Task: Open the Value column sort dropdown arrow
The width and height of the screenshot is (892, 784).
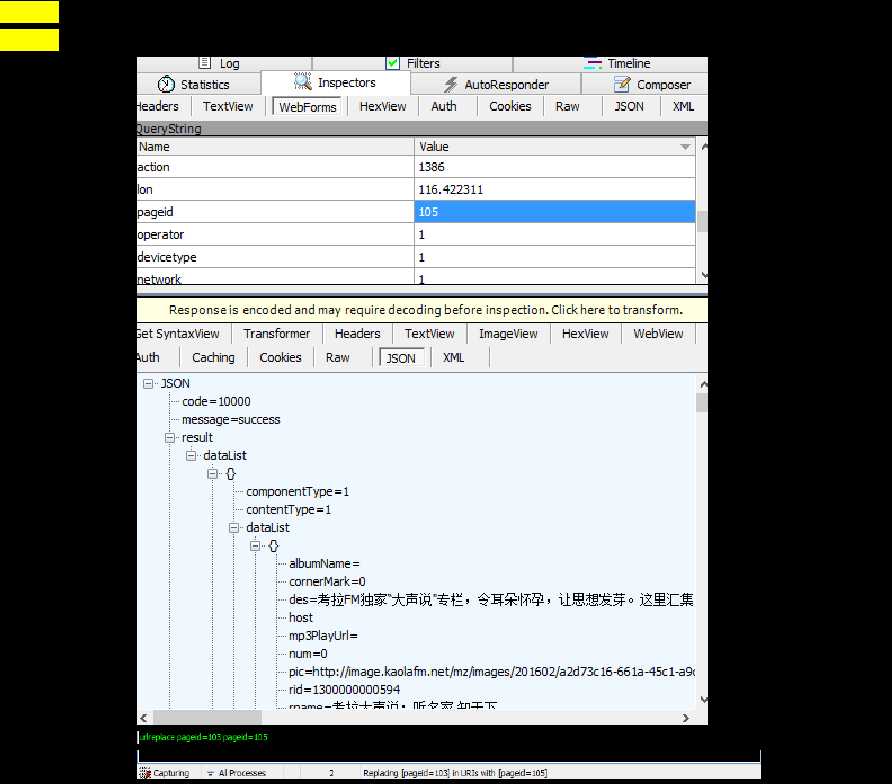Action: point(685,147)
